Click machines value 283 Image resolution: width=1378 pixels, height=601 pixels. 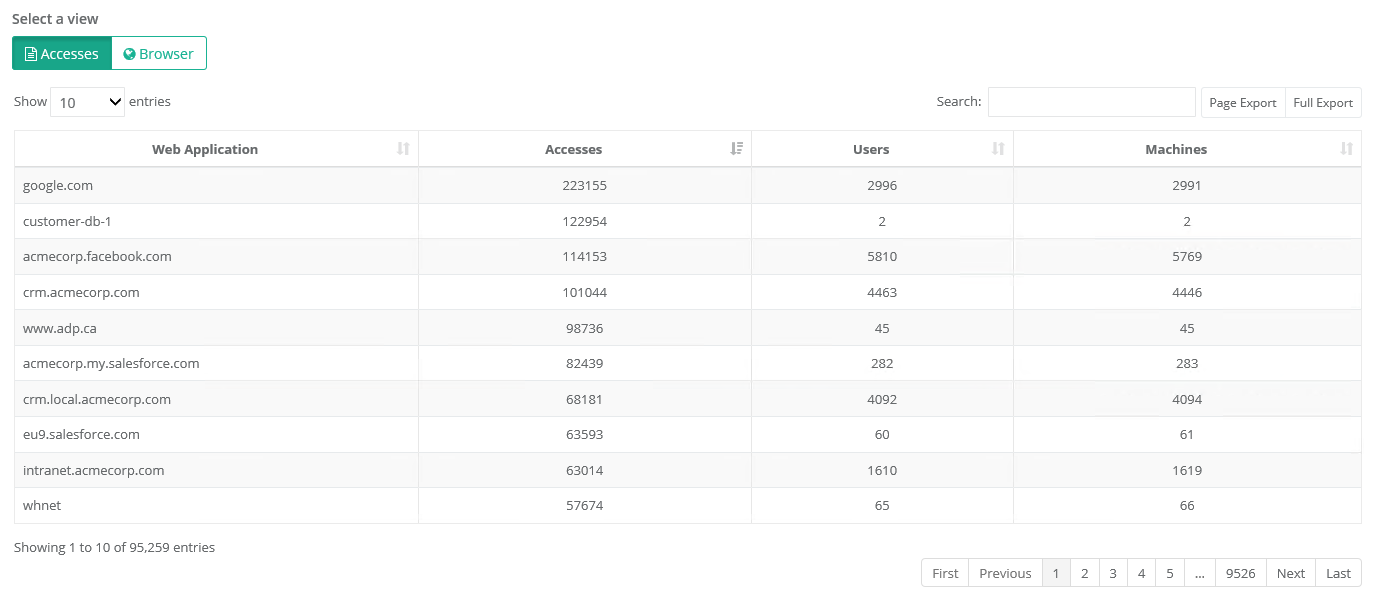[1187, 363]
